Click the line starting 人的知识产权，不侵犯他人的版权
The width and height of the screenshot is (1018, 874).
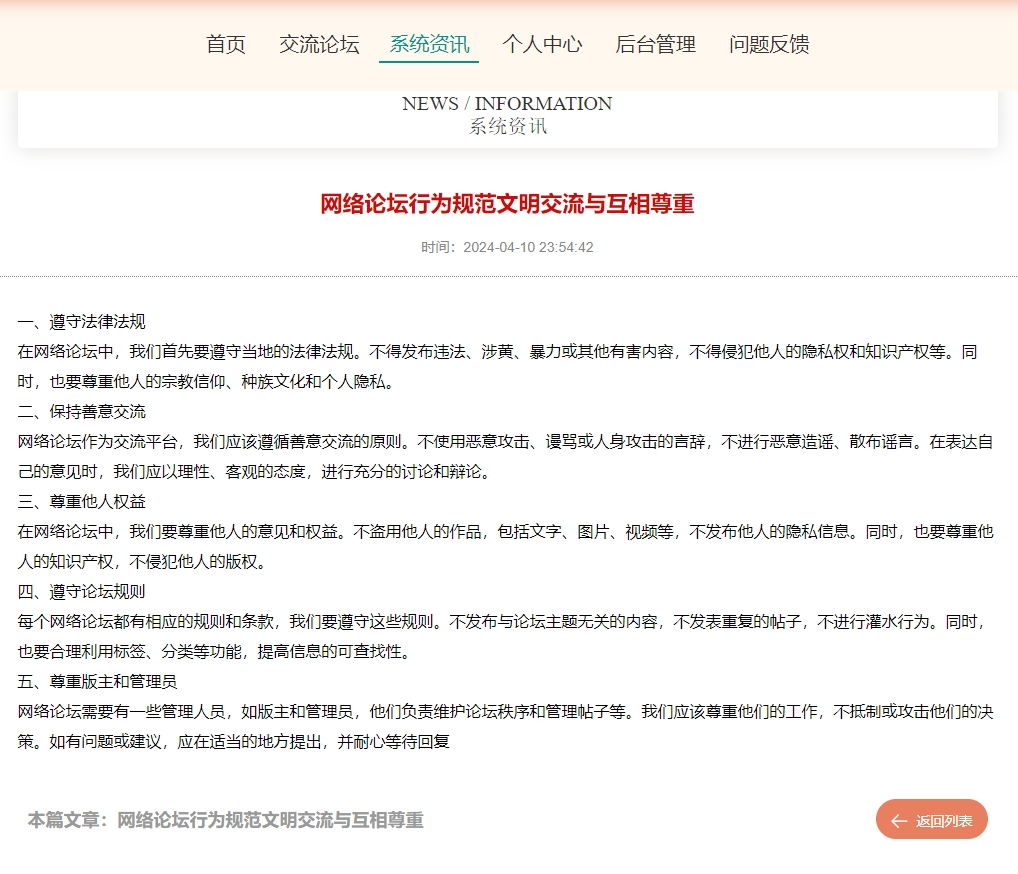coord(142,562)
